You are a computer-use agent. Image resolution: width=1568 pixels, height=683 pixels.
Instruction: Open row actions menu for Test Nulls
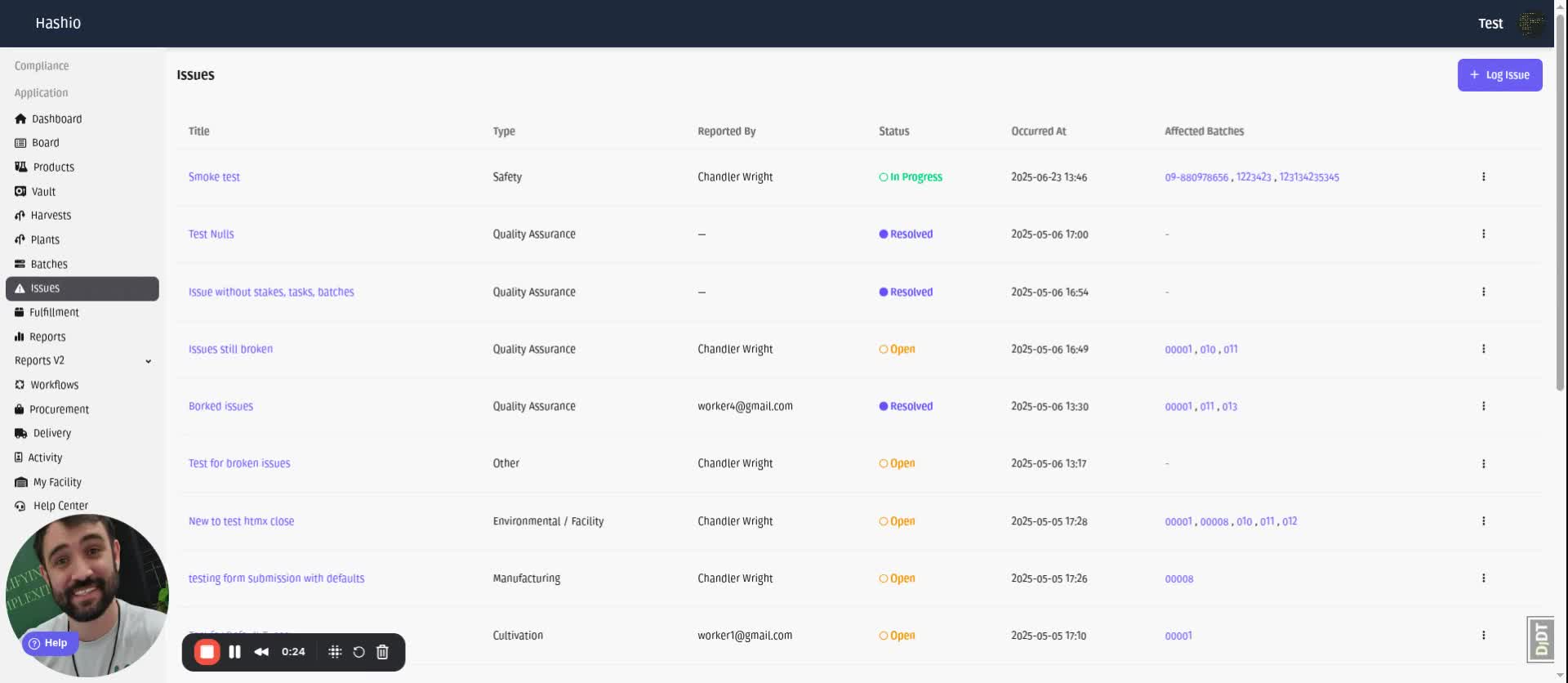pos(1483,234)
